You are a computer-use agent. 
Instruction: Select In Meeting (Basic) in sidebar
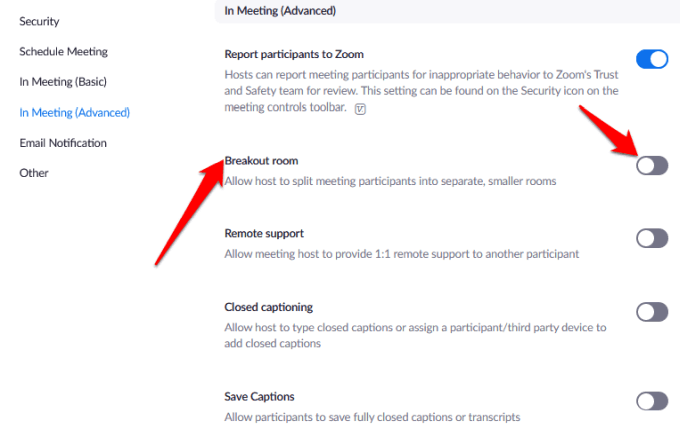[62, 82]
